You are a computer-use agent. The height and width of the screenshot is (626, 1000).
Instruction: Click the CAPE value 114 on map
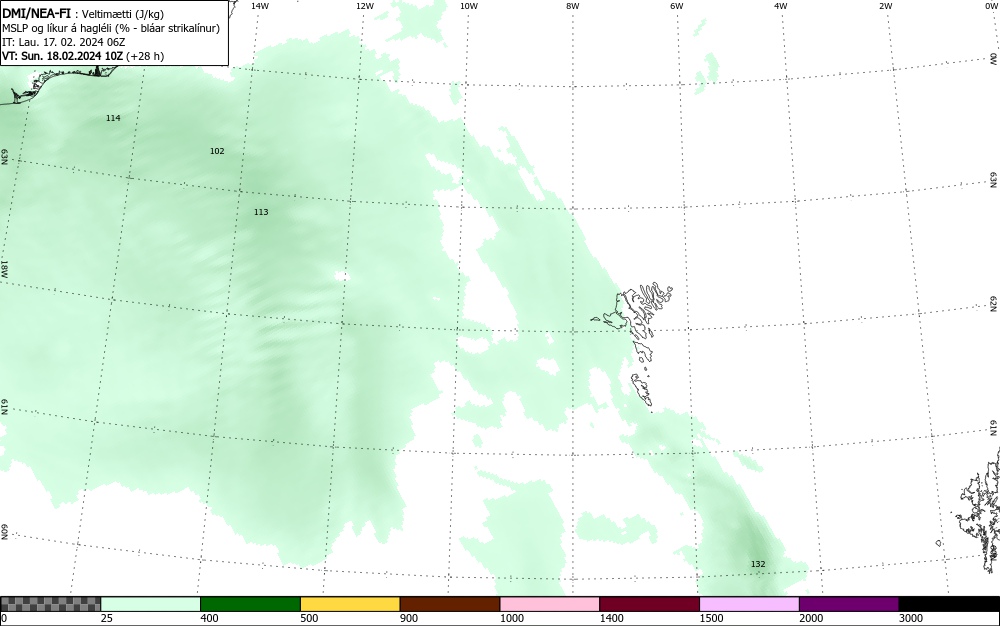coord(113,118)
